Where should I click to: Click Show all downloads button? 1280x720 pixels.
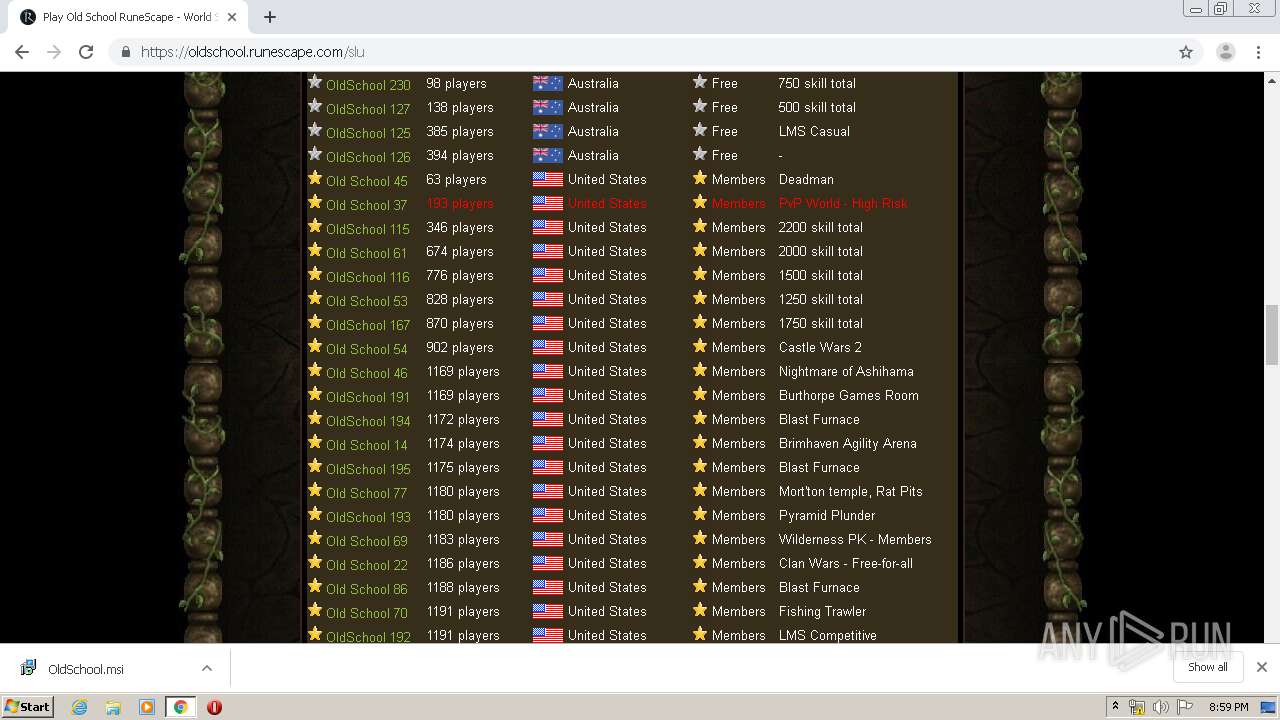[x=1208, y=667]
